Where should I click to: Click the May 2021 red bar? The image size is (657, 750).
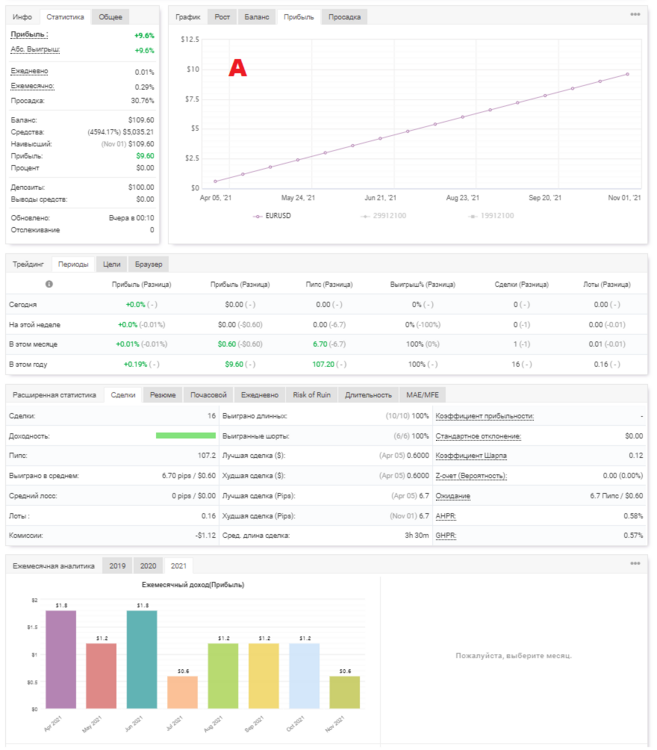[101, 676]
